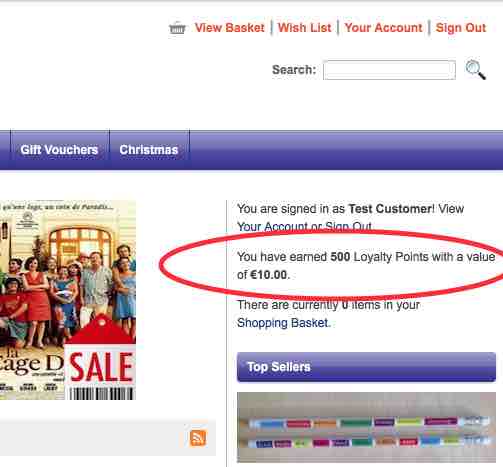
Task: Open Your Account from the header
Action: pyautogui.click(x=383, y=28)
